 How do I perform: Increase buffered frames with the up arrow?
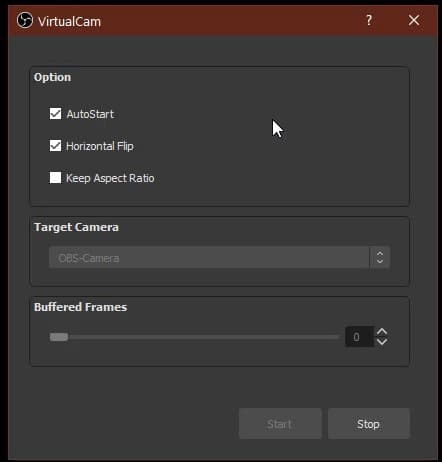(x=382, y=332)
